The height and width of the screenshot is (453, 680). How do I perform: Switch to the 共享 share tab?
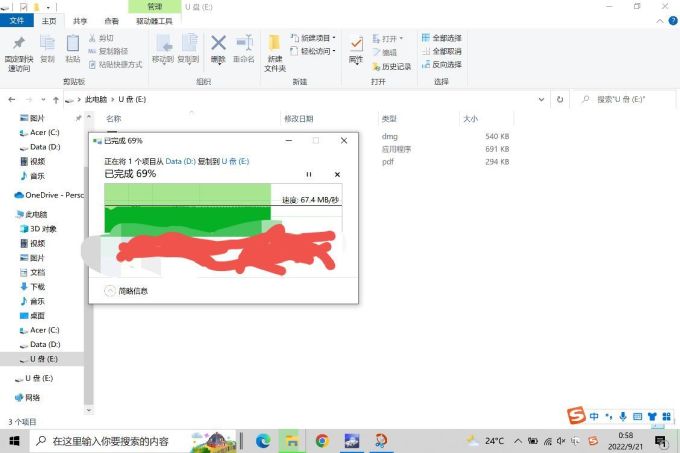click(80, 21)
